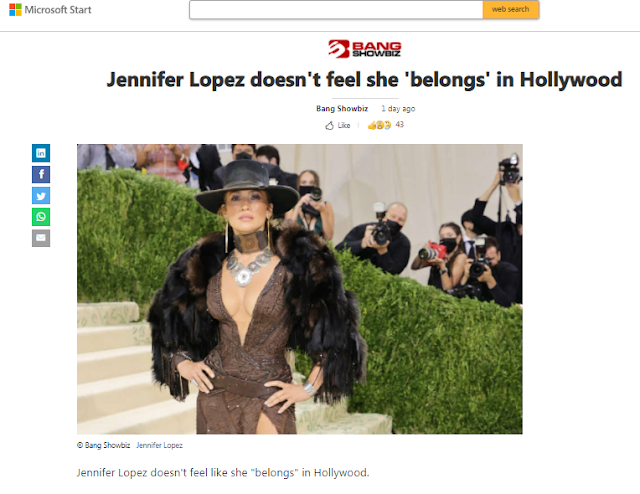Image resolution: width=640 pixels, height=494 pixels.
Task: Click the 1 day ago timestamp
Action: (x=398, y=109)
